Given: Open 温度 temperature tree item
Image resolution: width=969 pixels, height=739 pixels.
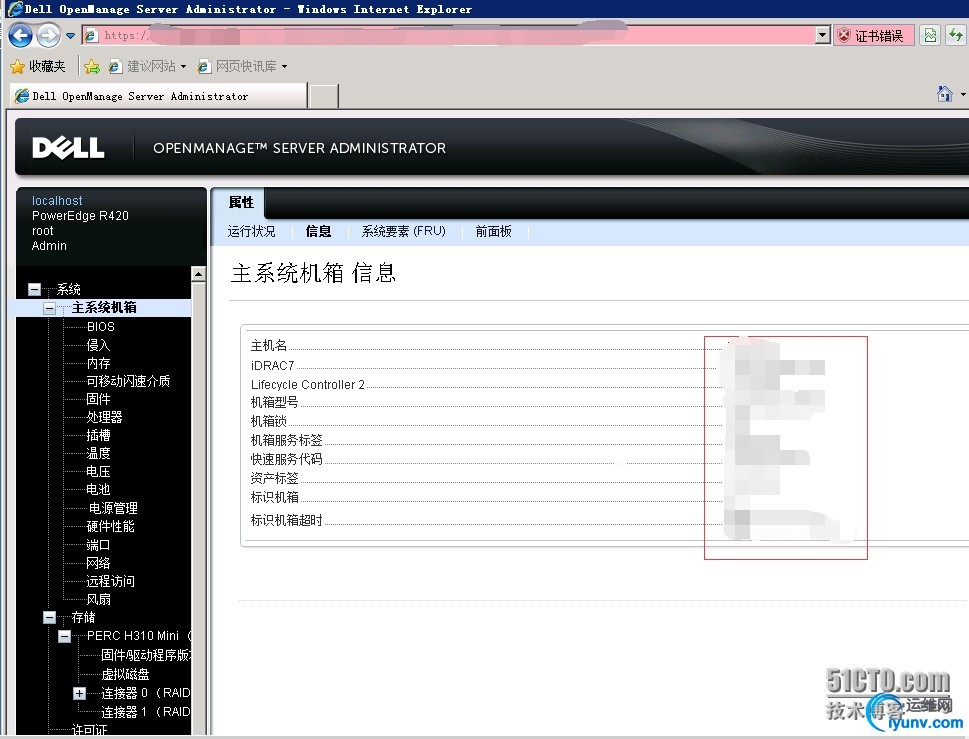Looking at the screenshot, I should point(98,454).
